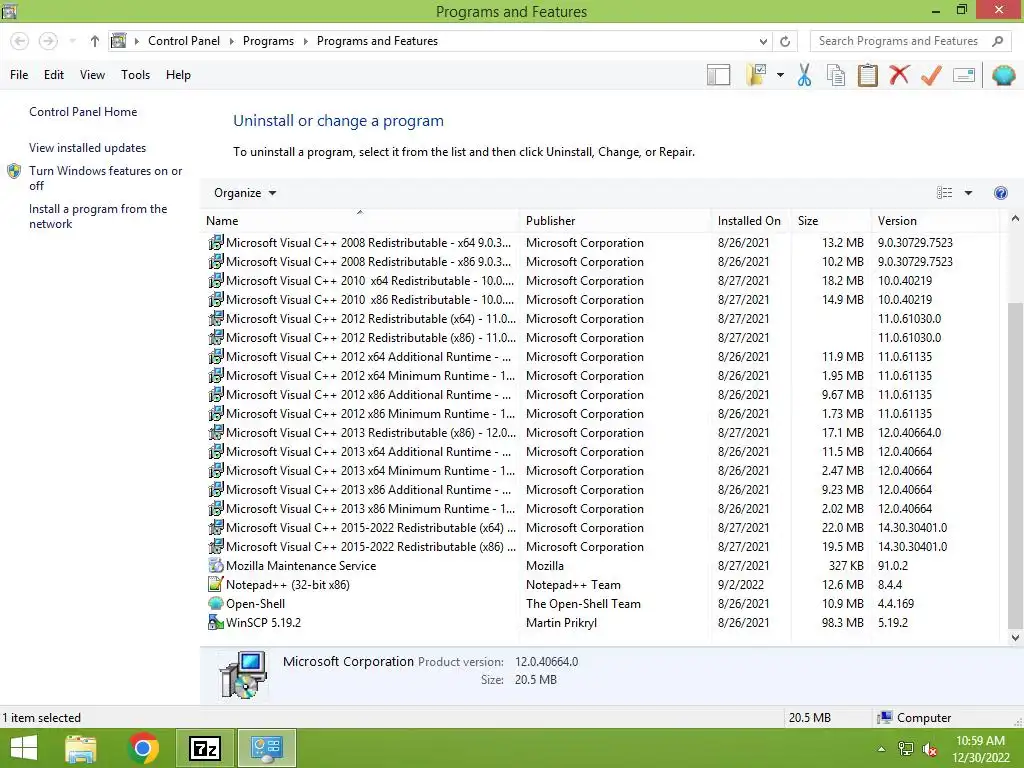Open the Tools menu
1024x768 pixels.
click(x=135, y=75)
